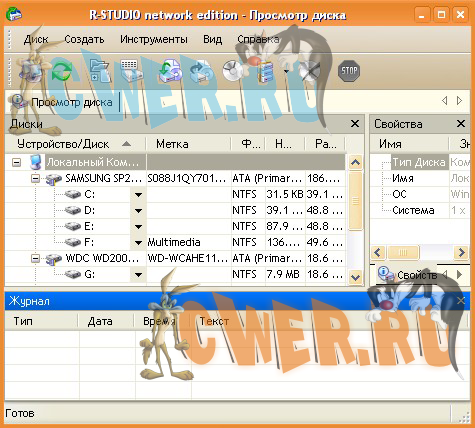This screenshot has width=475, height=428.
Task: Click the Open Image icon with green arrow
Action: pos(170,71)
